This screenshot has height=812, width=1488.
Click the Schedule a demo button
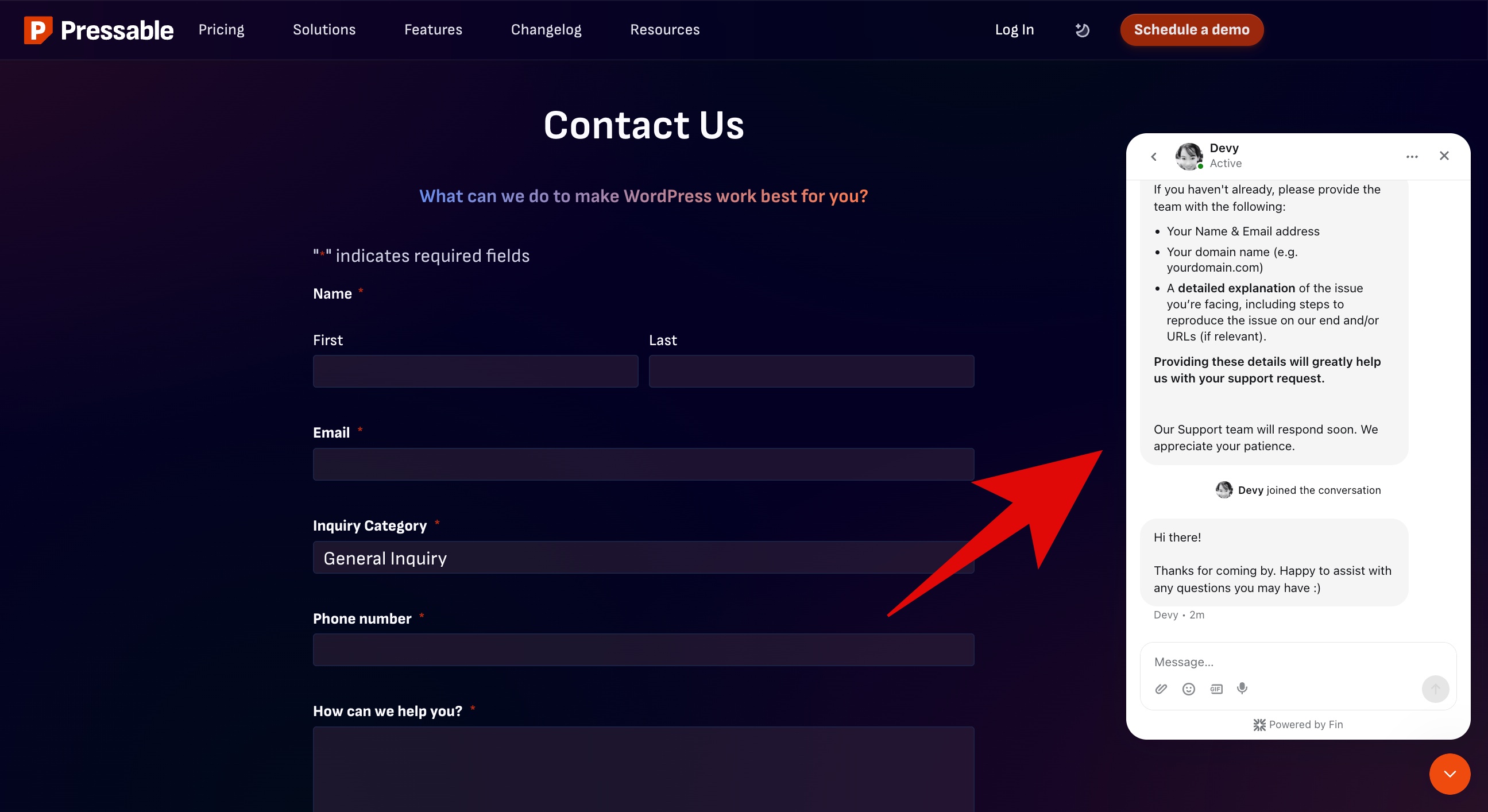[1191, 29]
